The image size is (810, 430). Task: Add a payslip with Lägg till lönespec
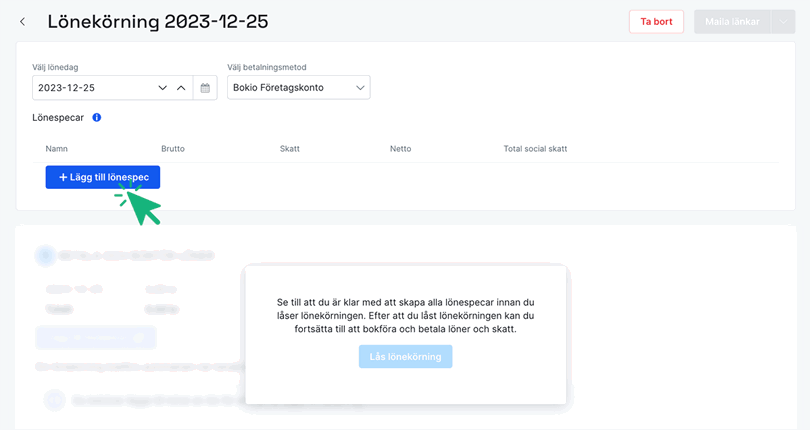pyautogui.click(x=103, y=177)
